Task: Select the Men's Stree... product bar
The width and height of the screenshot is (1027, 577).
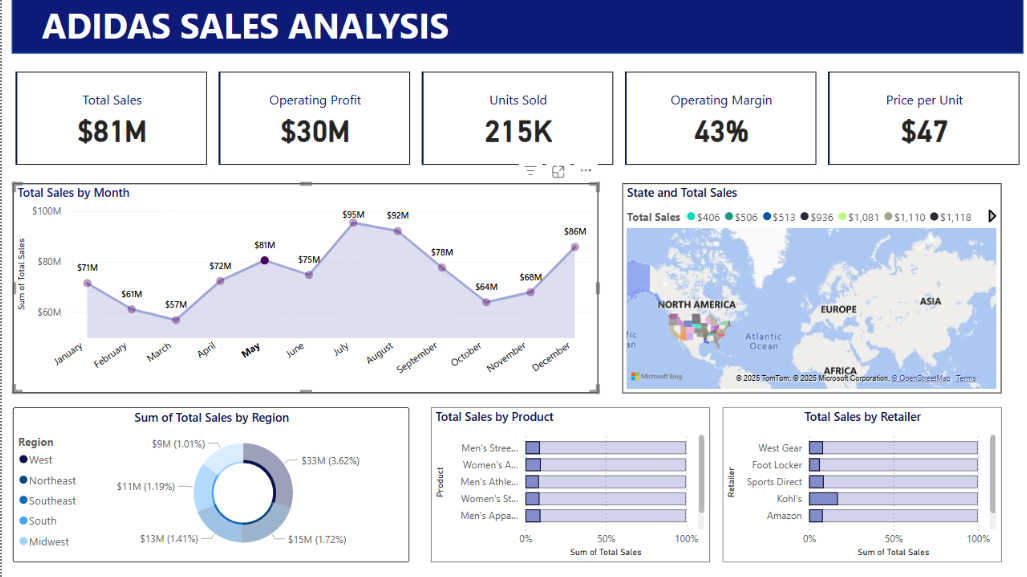Action: pyautogui.click(x=606, y=448)
